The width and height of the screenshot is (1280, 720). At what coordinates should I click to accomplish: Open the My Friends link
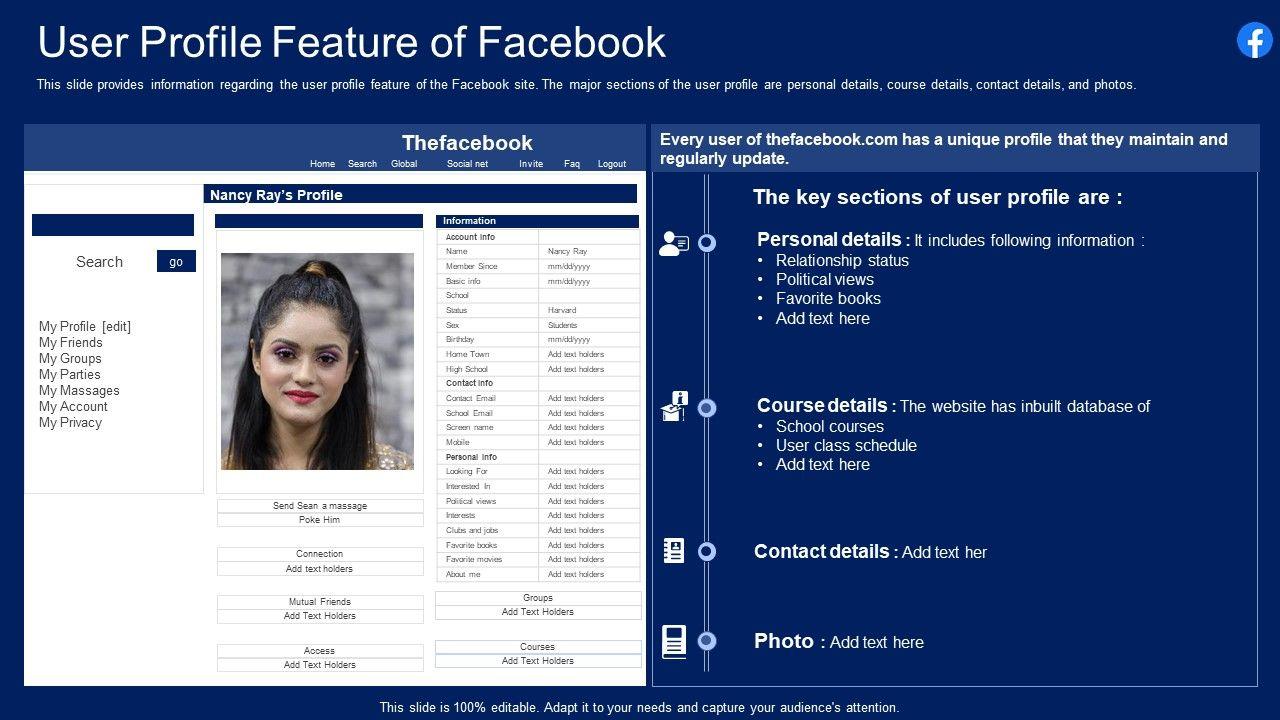71,342
